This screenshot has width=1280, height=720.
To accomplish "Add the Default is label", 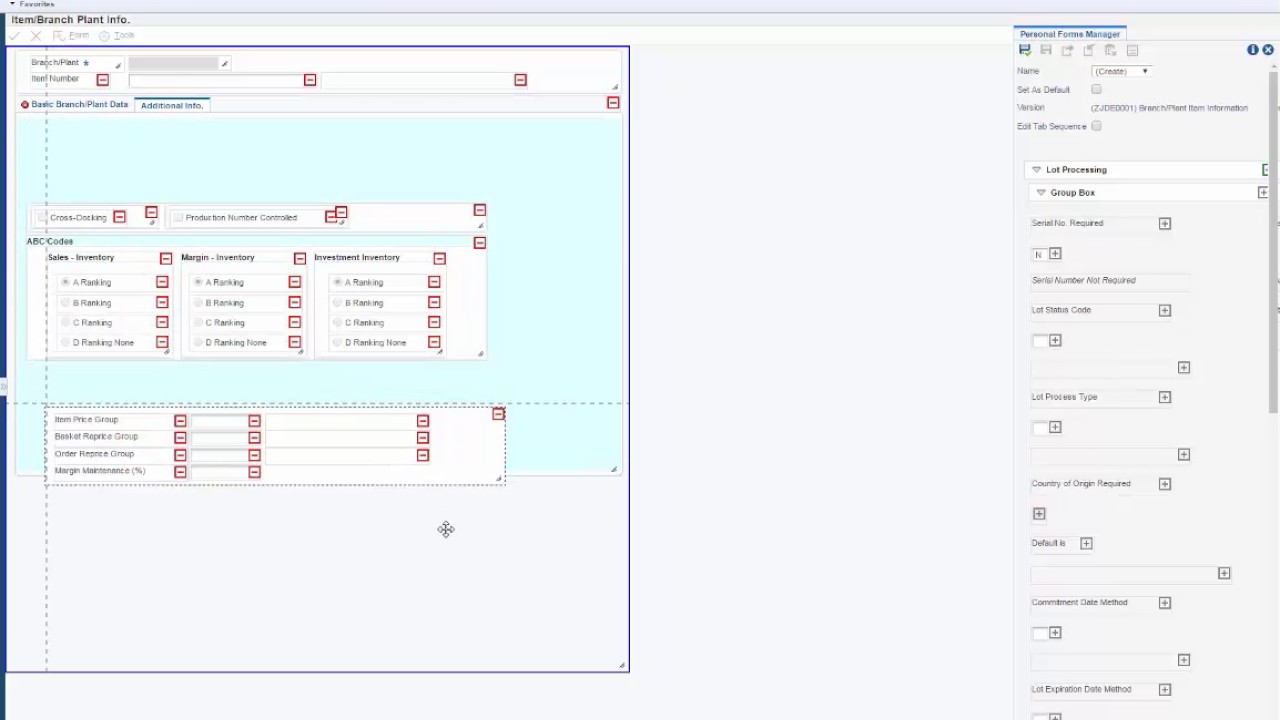I will pyautogui.click(x=1086, y=544).
